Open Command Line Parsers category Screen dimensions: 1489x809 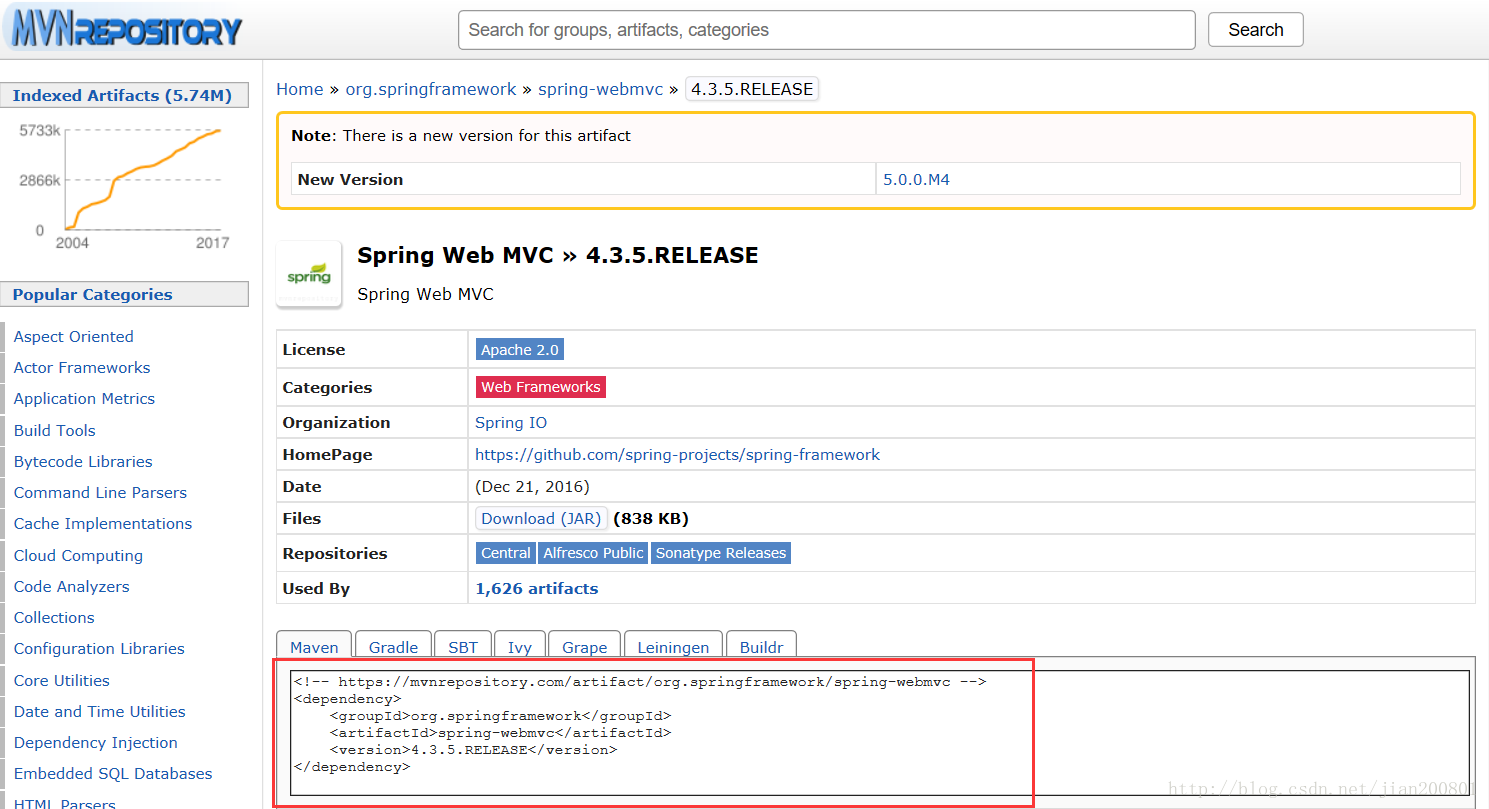100,493
